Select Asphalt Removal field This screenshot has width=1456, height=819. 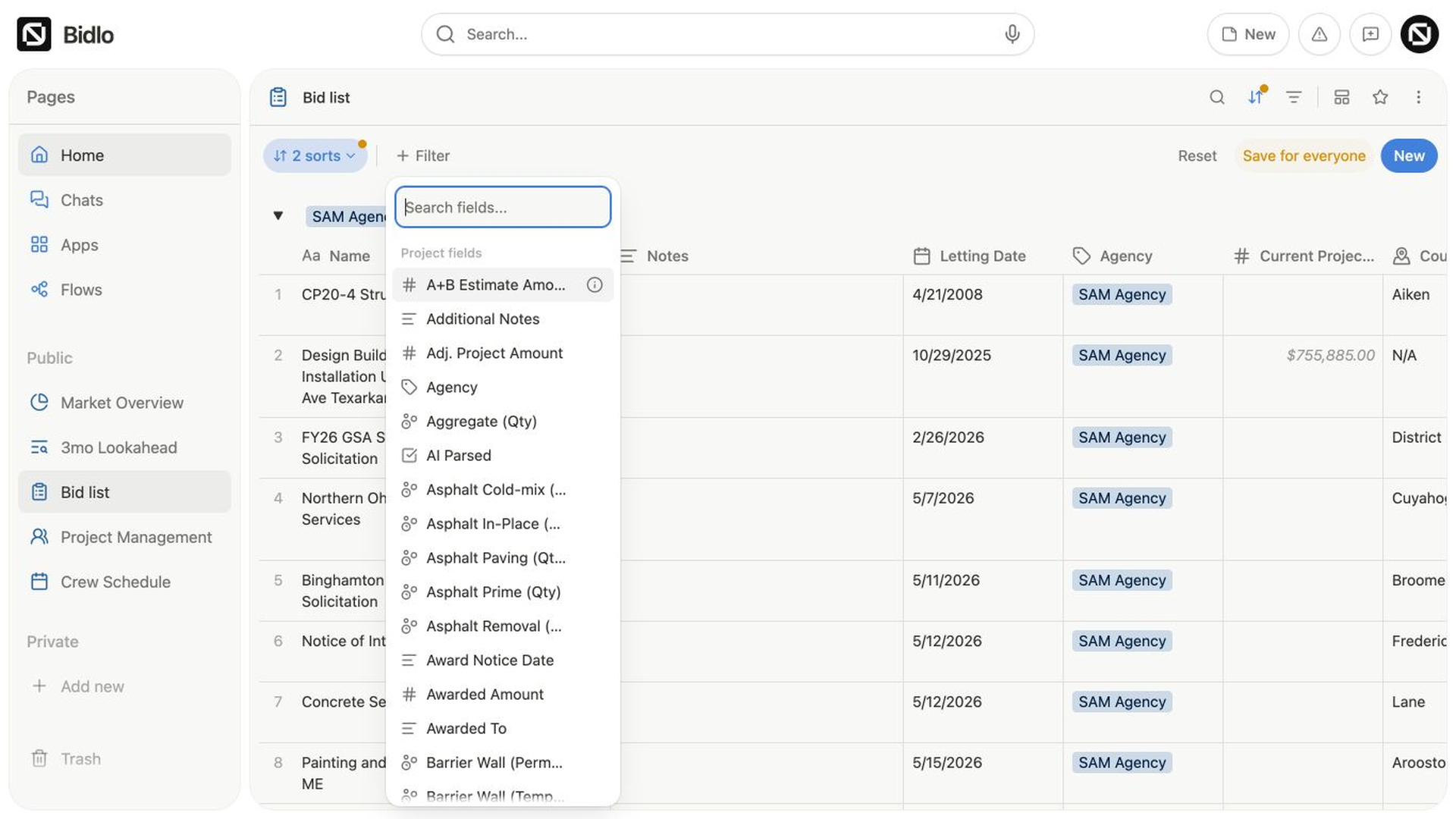(x=503, y=626)
